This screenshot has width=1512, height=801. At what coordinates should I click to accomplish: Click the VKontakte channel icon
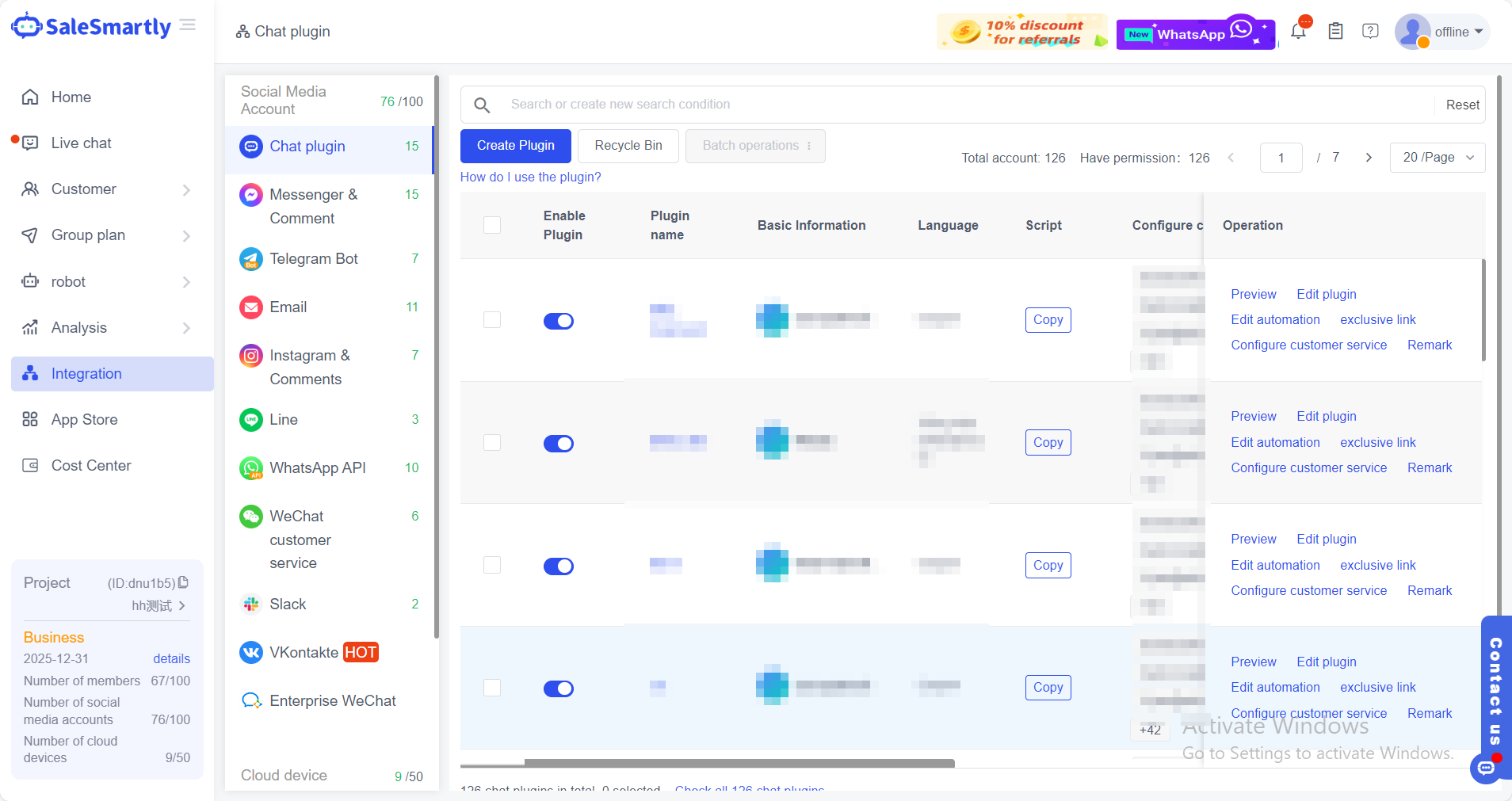(x=251, y=653)
